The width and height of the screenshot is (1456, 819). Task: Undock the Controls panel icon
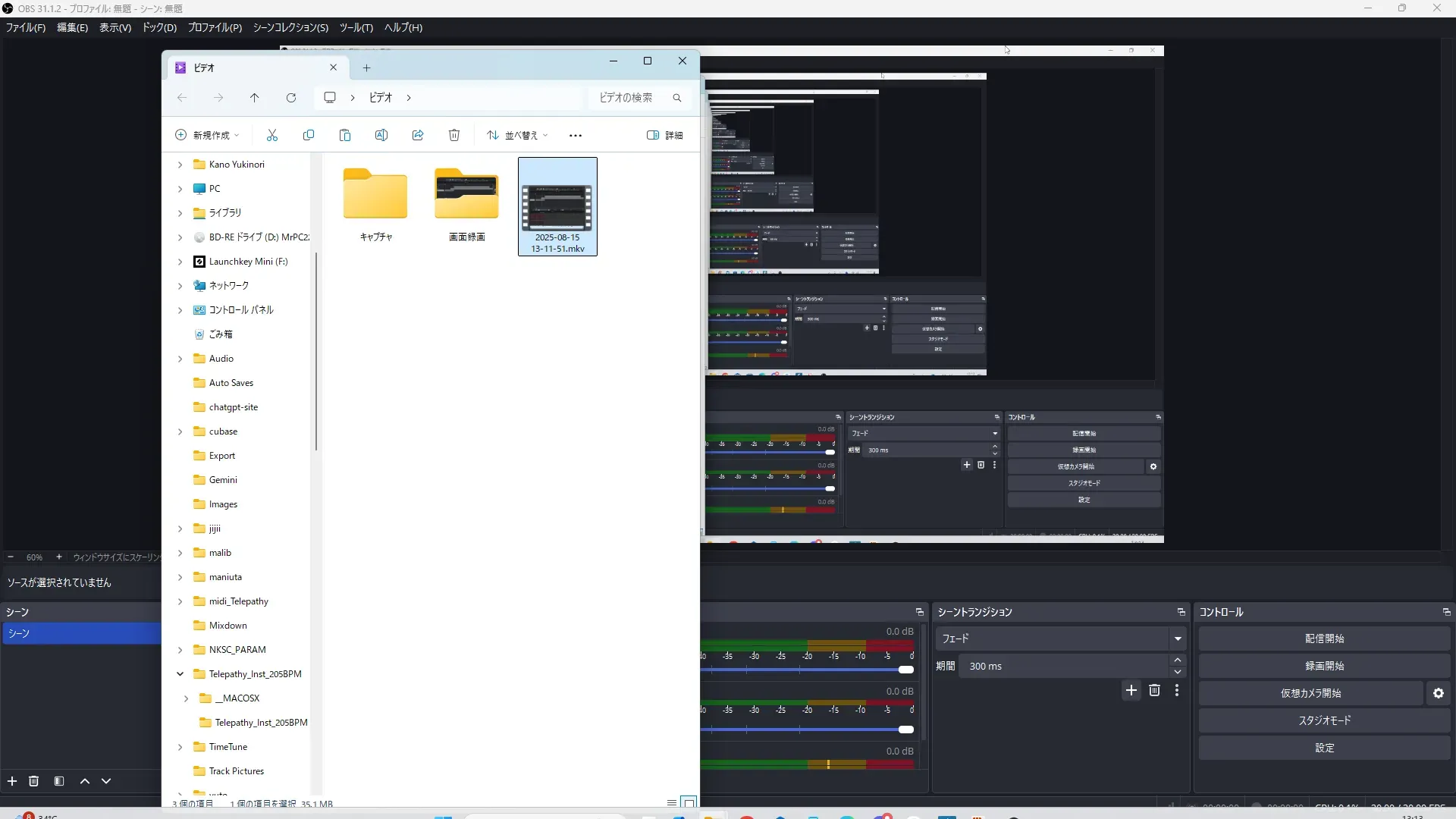click(1446, 612)
